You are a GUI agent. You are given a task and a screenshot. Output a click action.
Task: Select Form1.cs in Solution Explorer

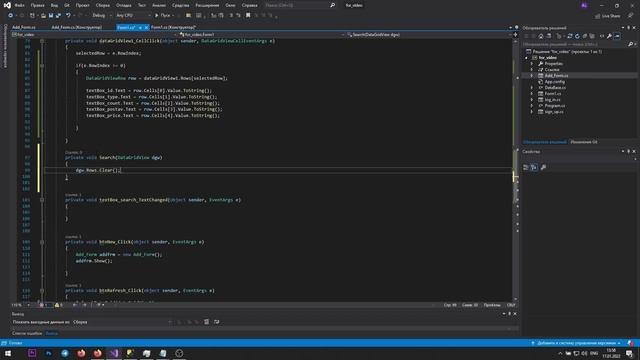(553, 93)
